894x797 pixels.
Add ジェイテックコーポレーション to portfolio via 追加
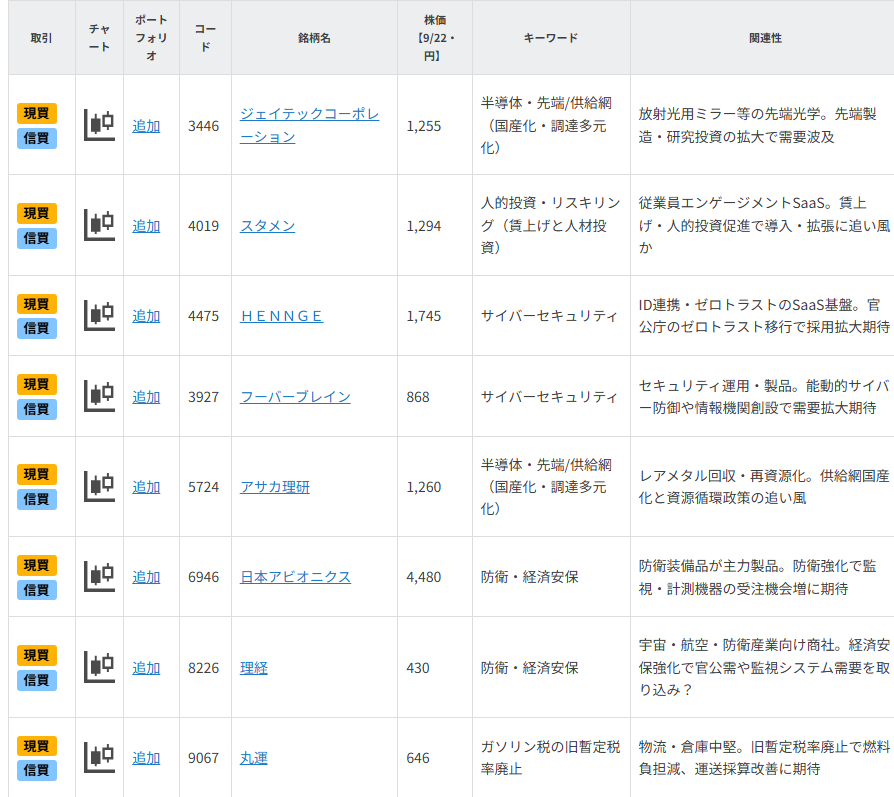pyautogui.click(x=146, y=126)
